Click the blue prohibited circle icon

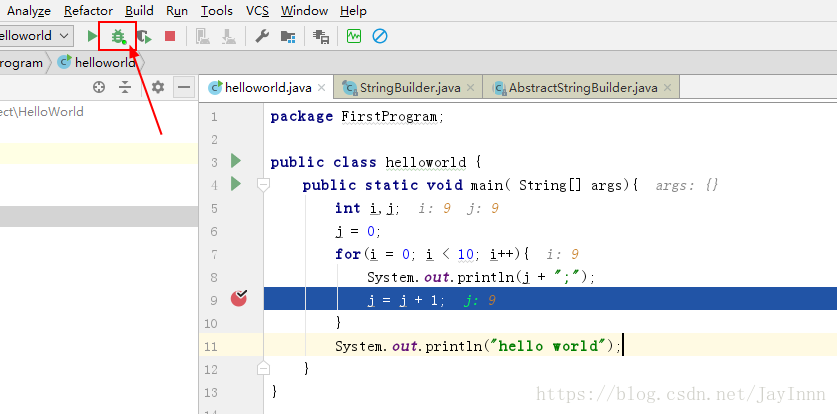[x=380, y=36]
